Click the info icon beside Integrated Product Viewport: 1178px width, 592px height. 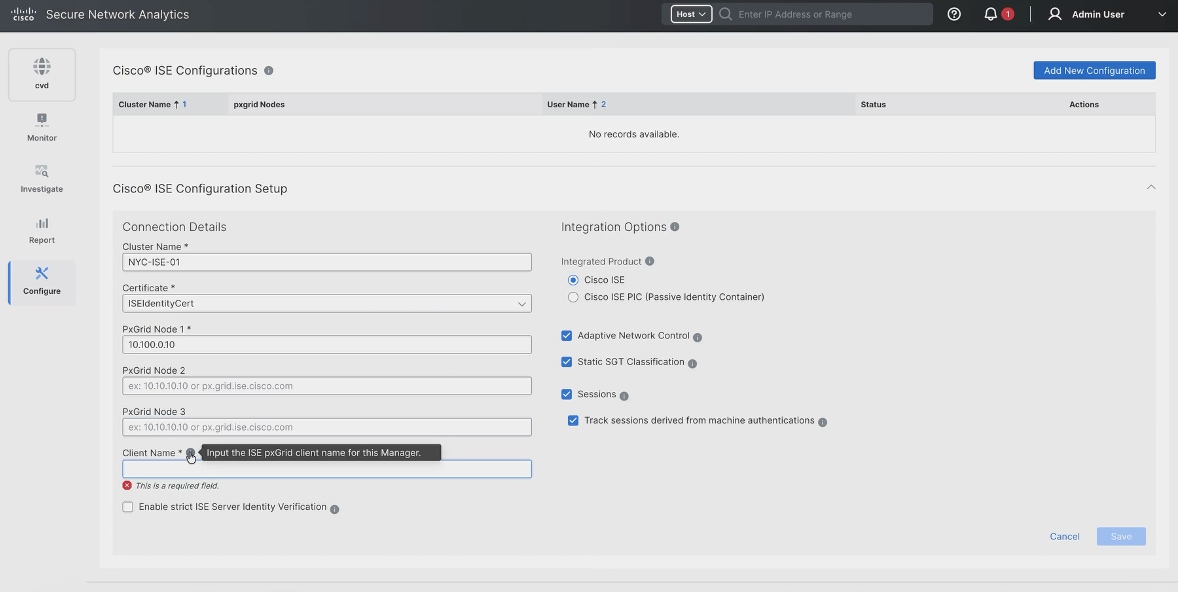tap(650, 261)
